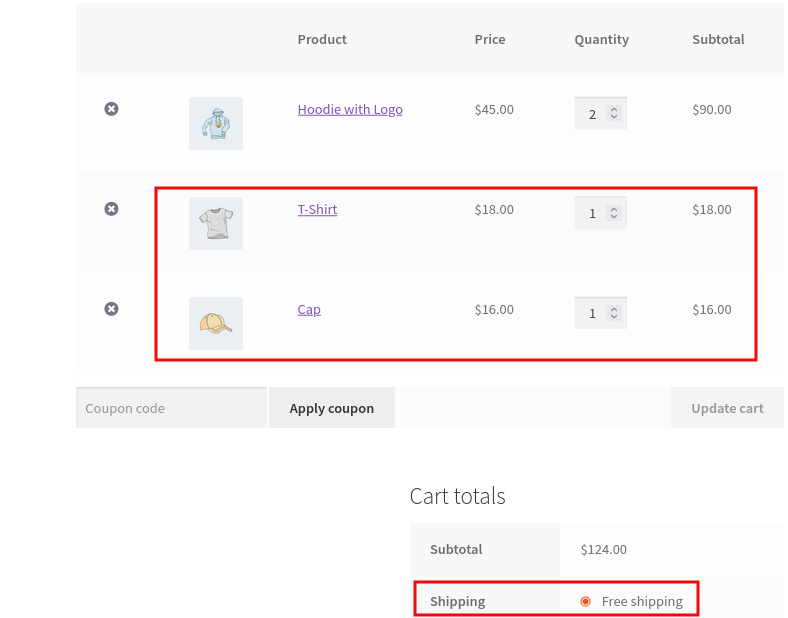This screenshot has height=618, width=788.
Task: Click the Hoodie quantity stepper arrows
Action: coord(614,113)
